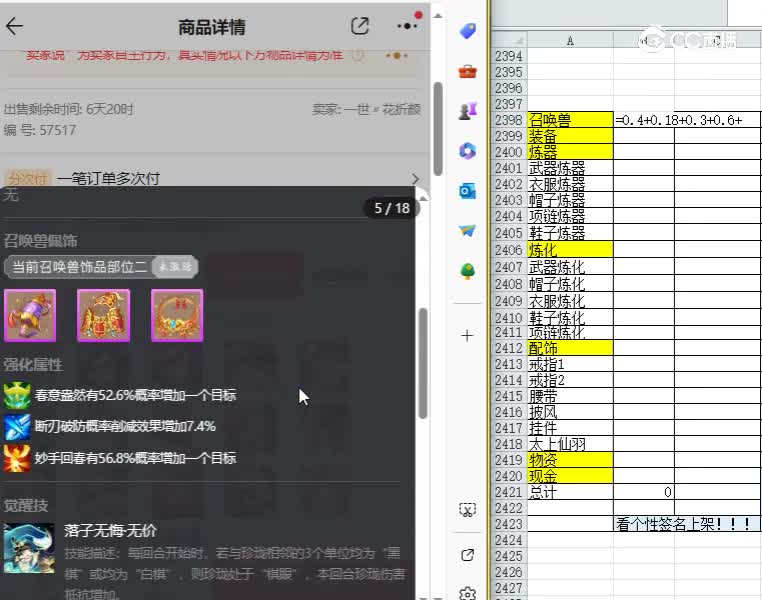Add a sidebar app with plus icon
This screenshot has width=762, height=600.
468,335
